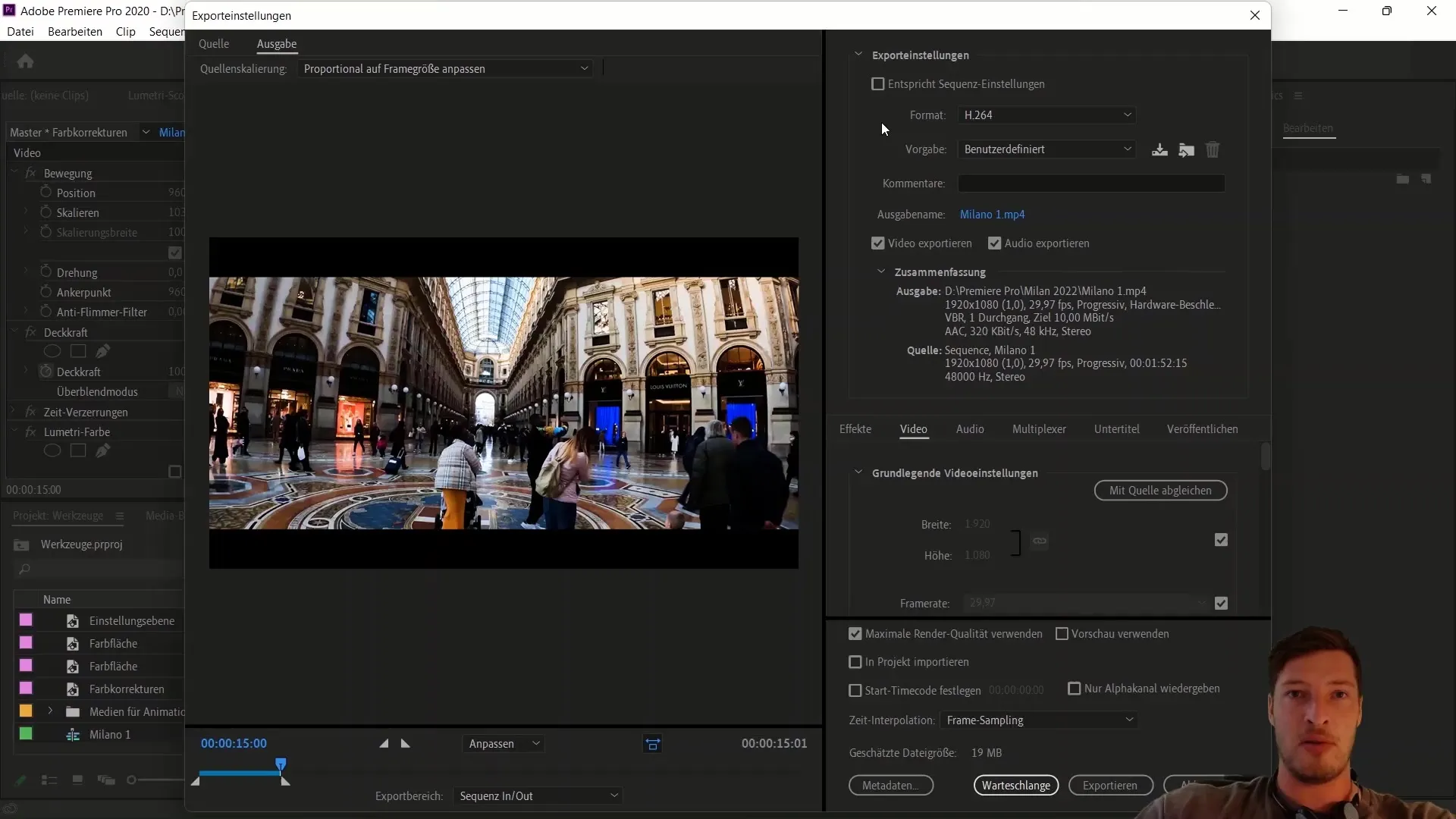Open Zeit-Interpolation Frame-Sampling dropdown
Viewport: 1456px width, 819px height.
click(1038, 720)
